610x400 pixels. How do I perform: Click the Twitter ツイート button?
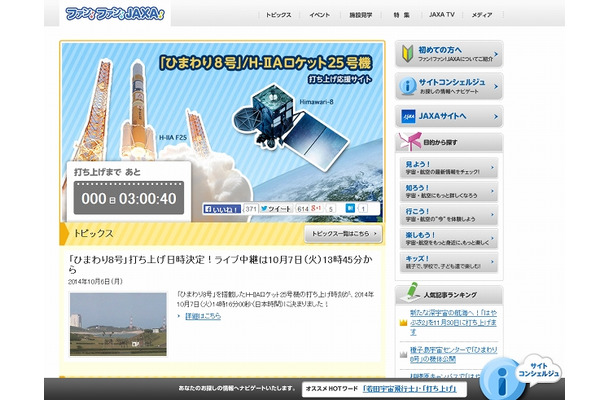click(x=277, y=209)
